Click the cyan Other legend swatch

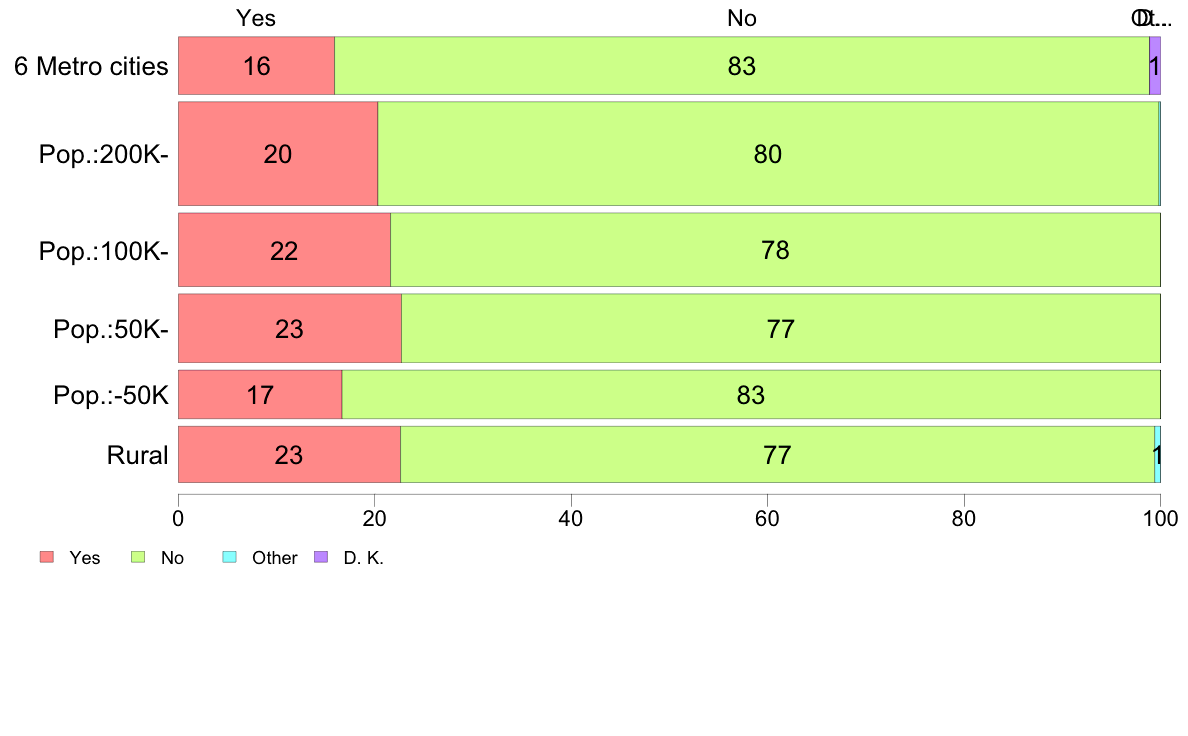230,557
